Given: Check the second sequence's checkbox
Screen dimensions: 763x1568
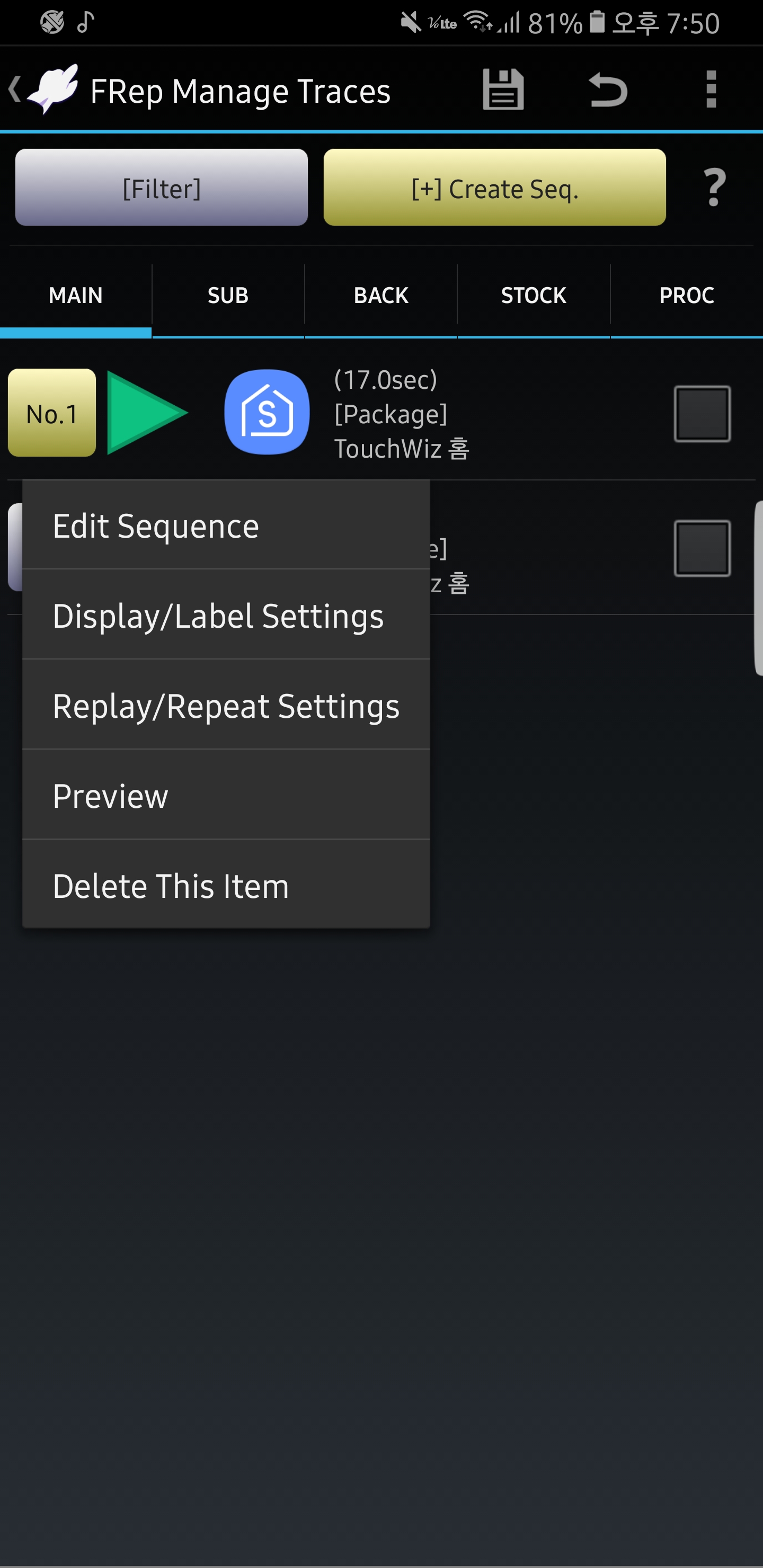Looking at the screenshot, I should click(x=702, y=548).
